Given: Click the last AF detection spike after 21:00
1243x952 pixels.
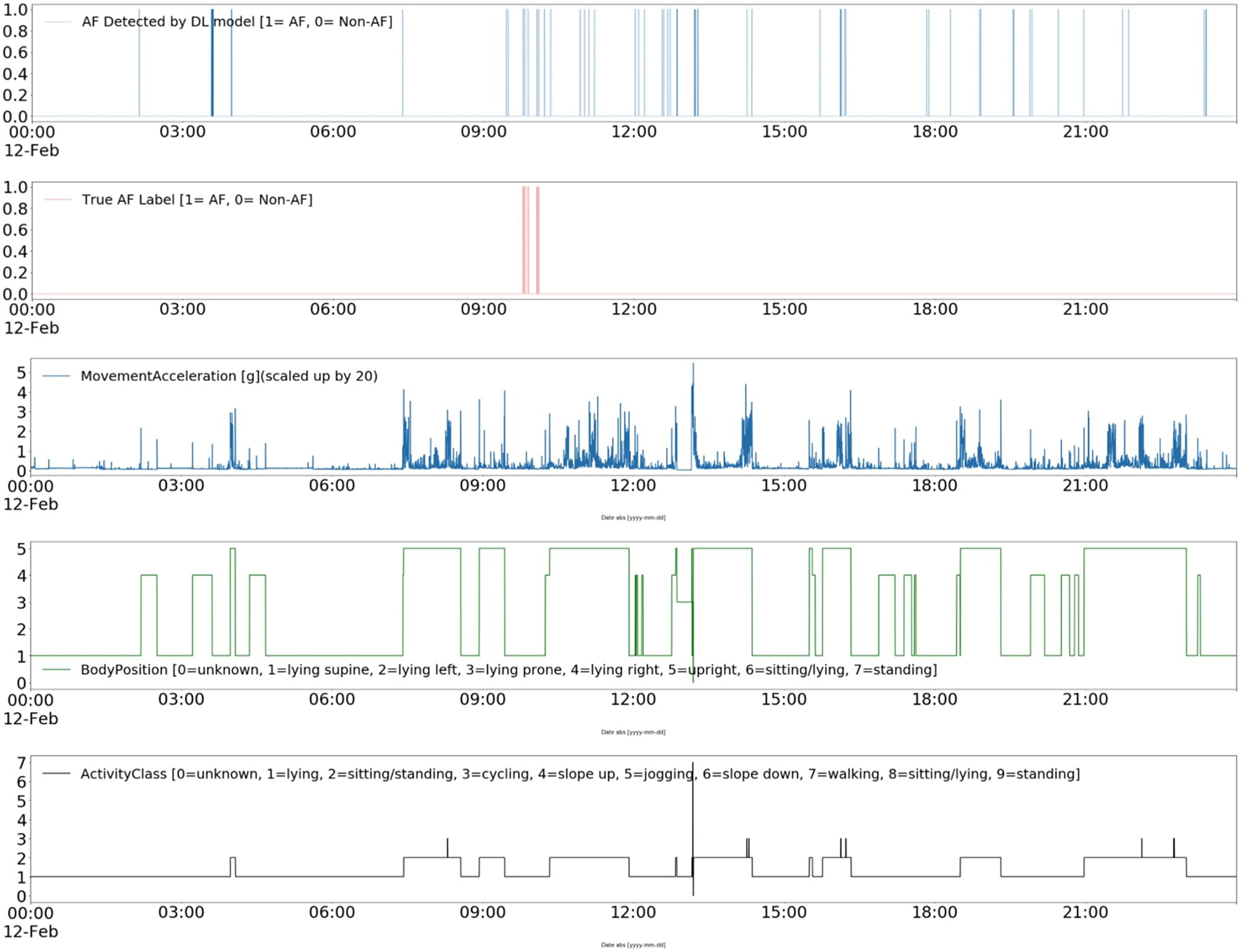Looking at the screenshot, I should (1205, 63).
